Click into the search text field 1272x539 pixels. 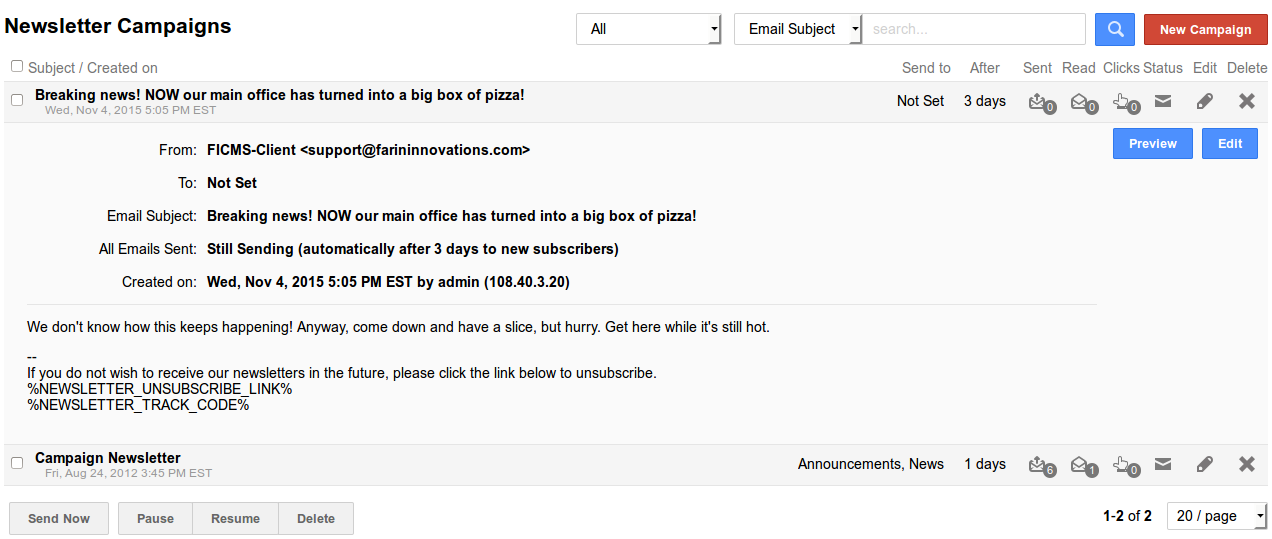[974, 29]
